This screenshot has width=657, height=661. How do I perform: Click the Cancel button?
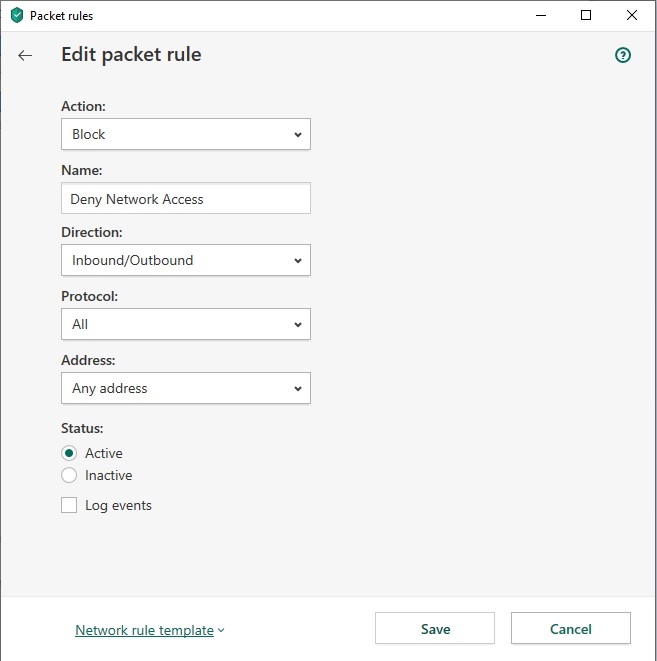[571, 629]
